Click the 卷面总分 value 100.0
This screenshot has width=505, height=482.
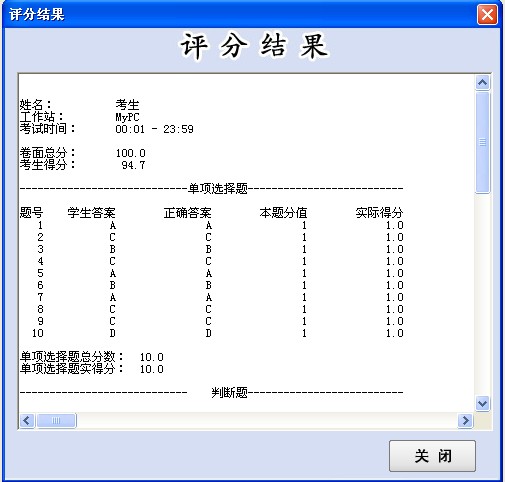130,153
